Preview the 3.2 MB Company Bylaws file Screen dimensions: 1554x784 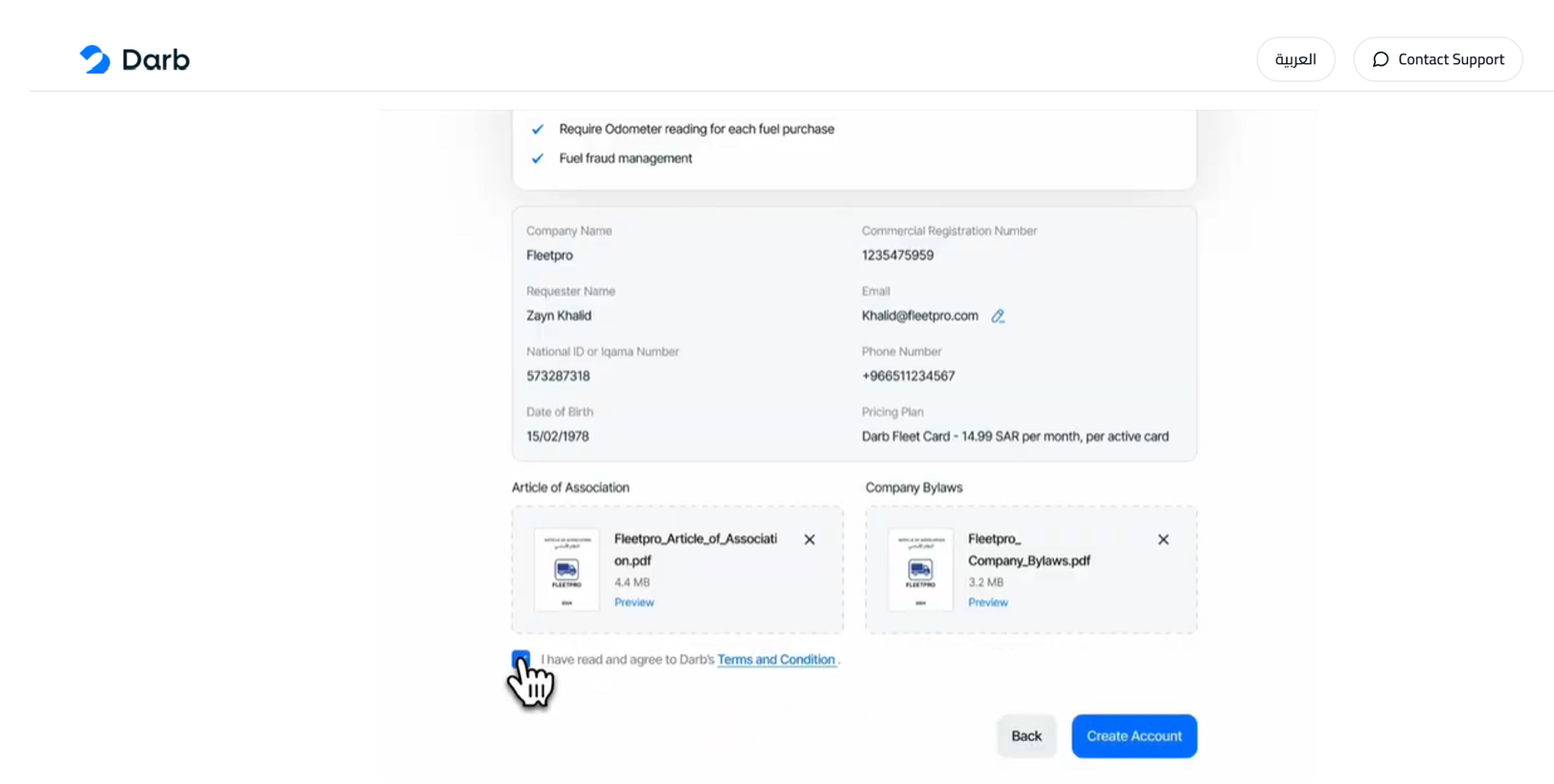987,602
